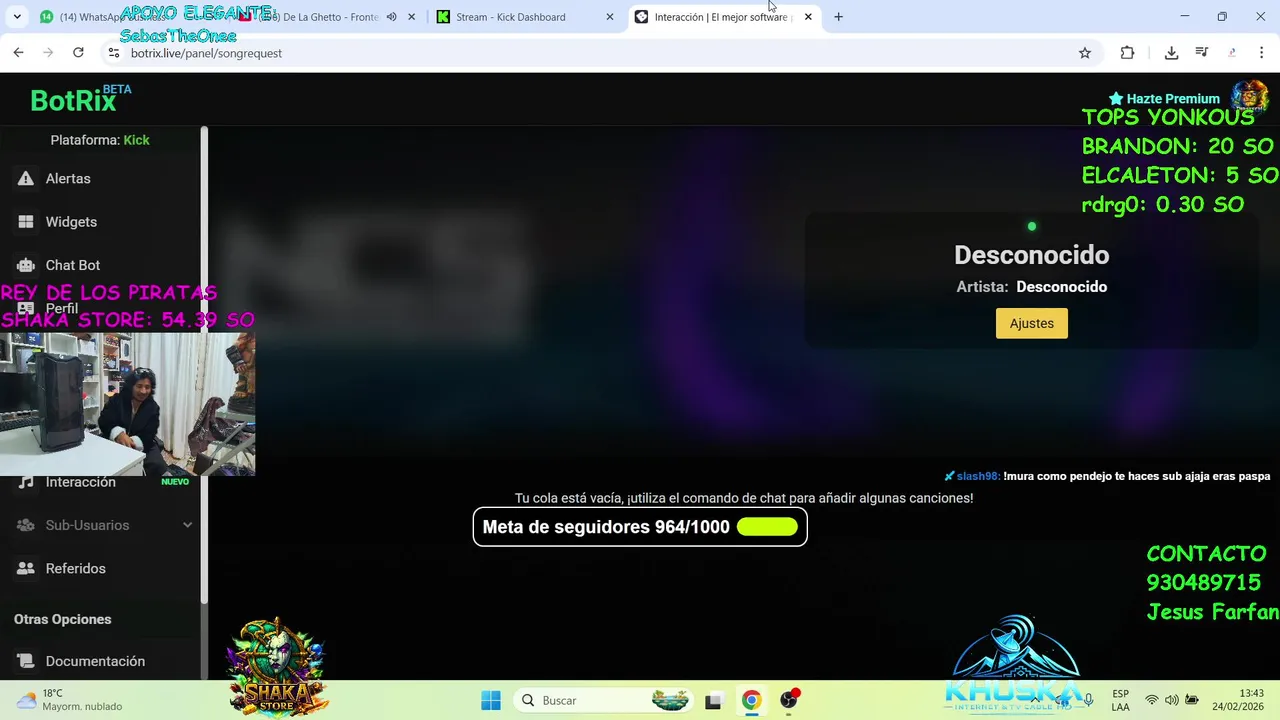Click the Chat Bot robot icon
The width and height of the screenshot is (1280, 720).
tap(26, 265)
